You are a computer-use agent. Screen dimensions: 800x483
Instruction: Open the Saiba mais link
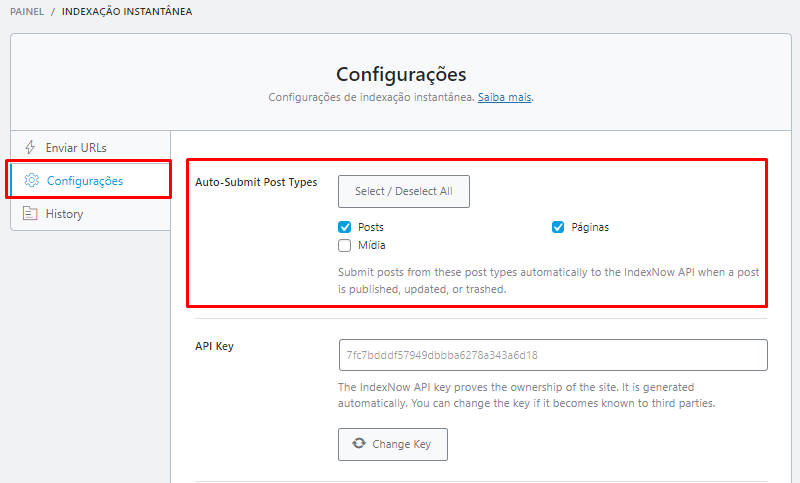click(x=504, y=98)
